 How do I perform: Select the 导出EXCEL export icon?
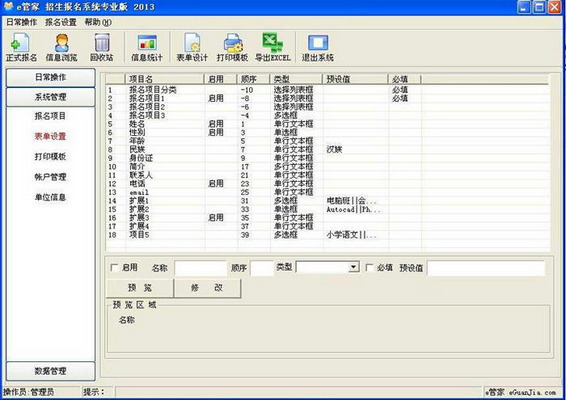point(273,43)
